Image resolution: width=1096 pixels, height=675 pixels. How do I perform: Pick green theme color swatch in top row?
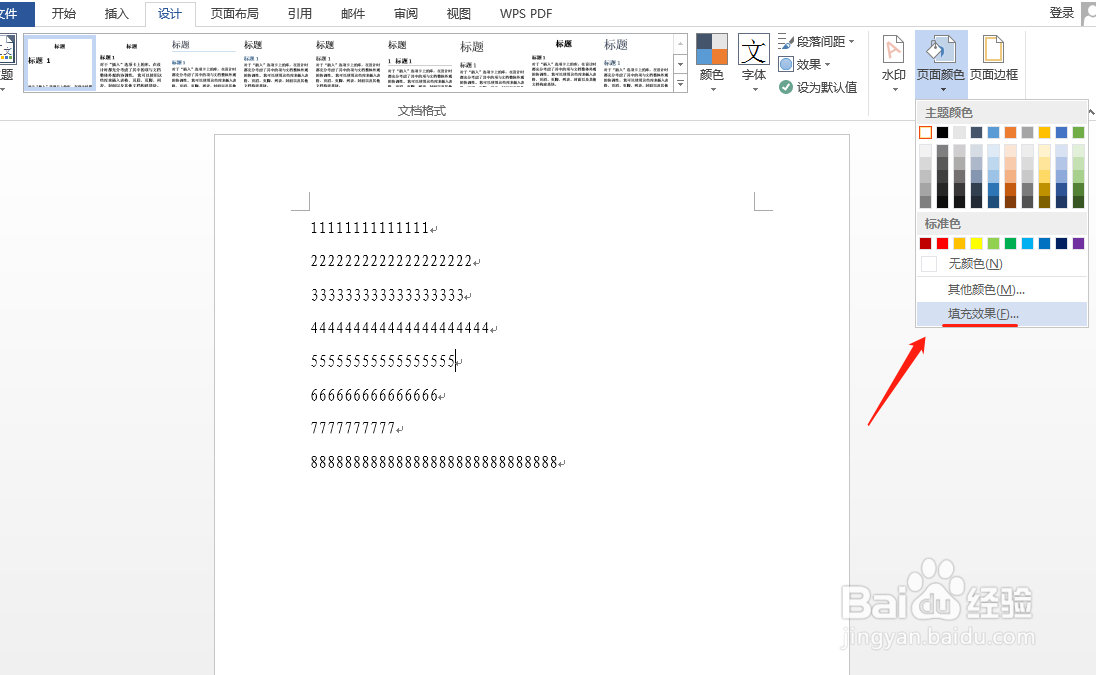[1079, 132]
